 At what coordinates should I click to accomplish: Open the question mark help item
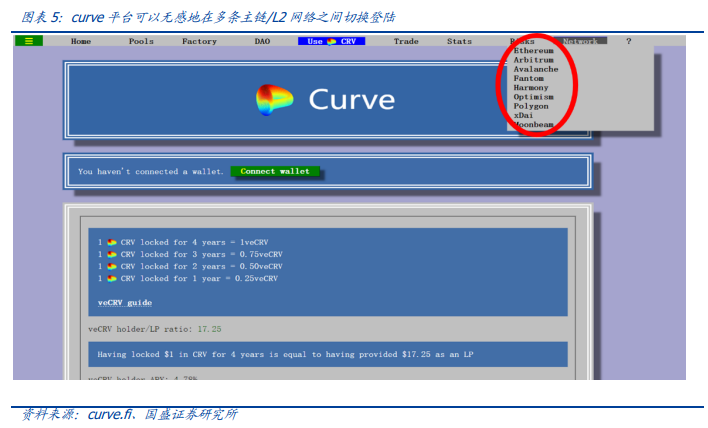[628, 41]
